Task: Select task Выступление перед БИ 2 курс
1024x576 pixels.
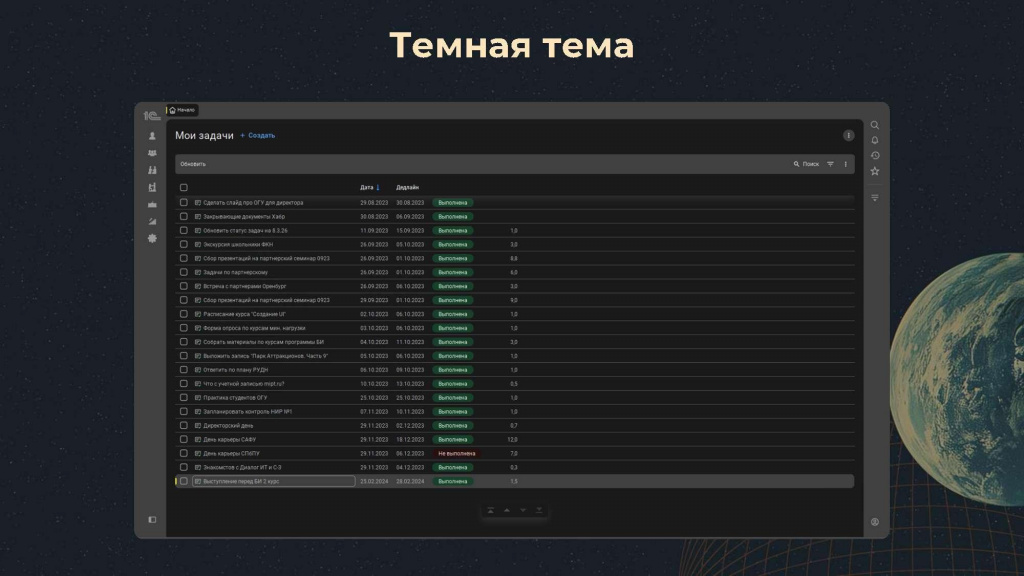Action: click(x=241, y=481)
